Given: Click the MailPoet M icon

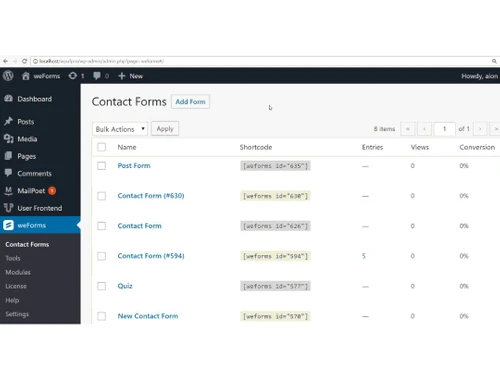Looking at the screenshot, I should [x=9, y=190].
